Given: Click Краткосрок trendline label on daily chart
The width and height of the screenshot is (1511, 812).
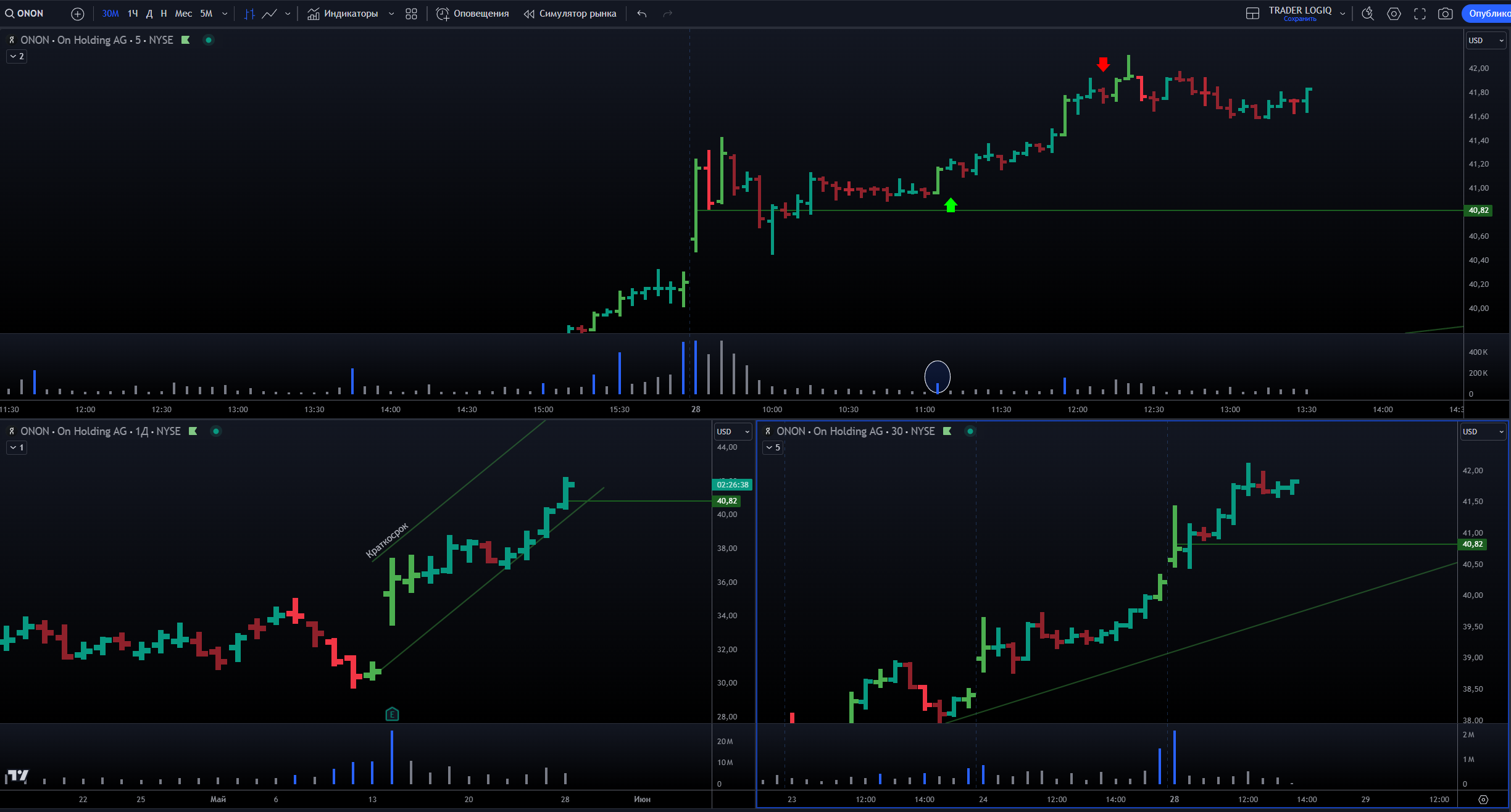Looking at the screenshot, I should 387,540.
